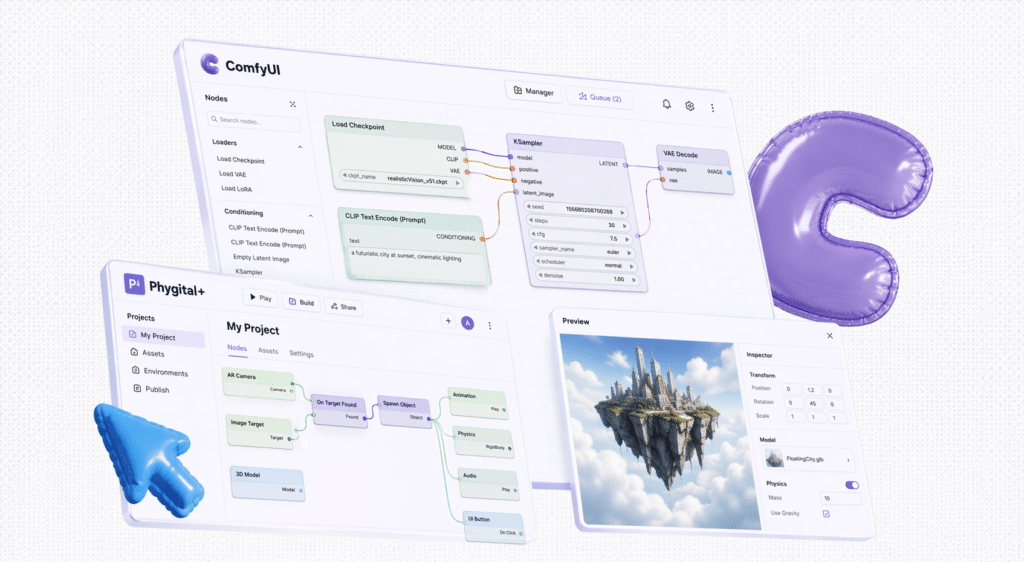Click the Animation node title

(x=464, y=396)
